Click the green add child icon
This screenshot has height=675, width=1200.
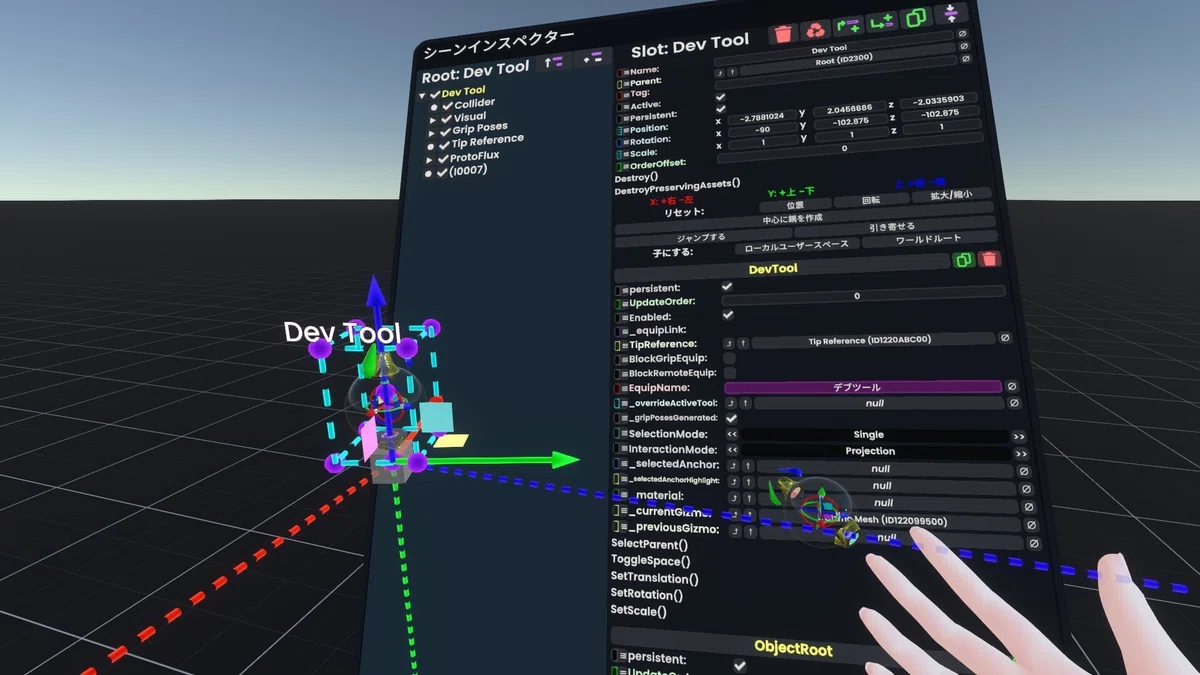click(x=882, y=22)
